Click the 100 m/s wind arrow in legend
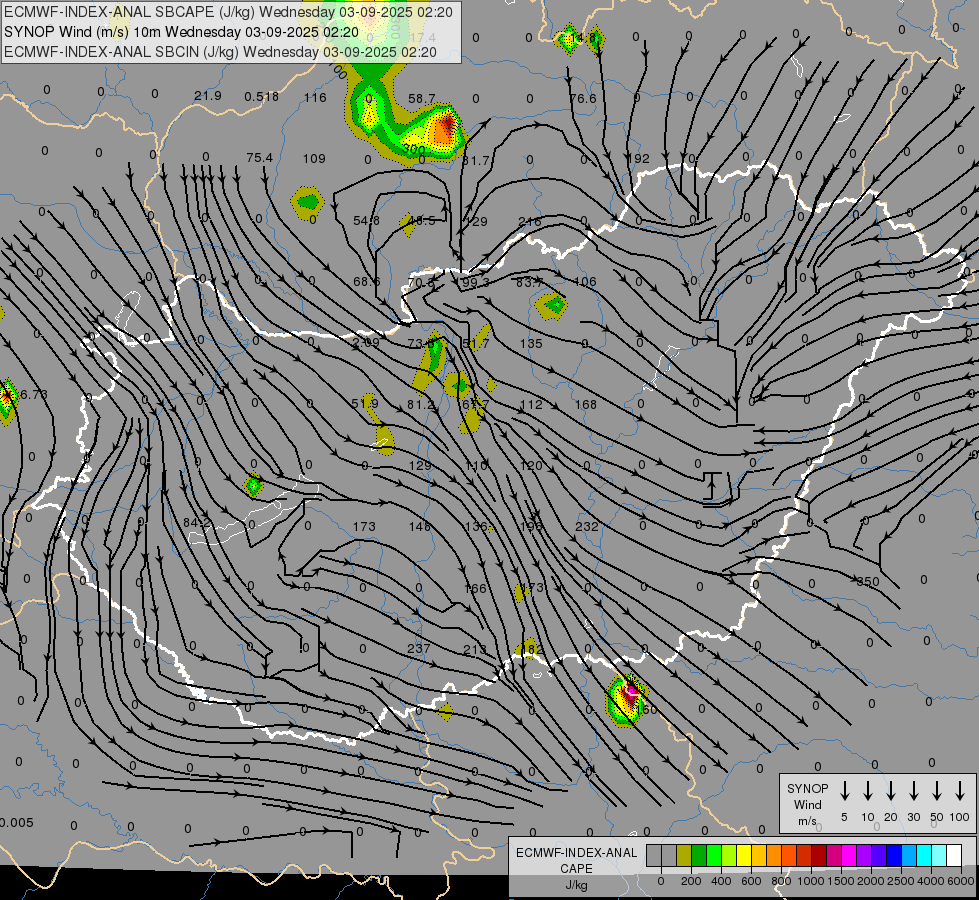 click(x=960, y=790)
